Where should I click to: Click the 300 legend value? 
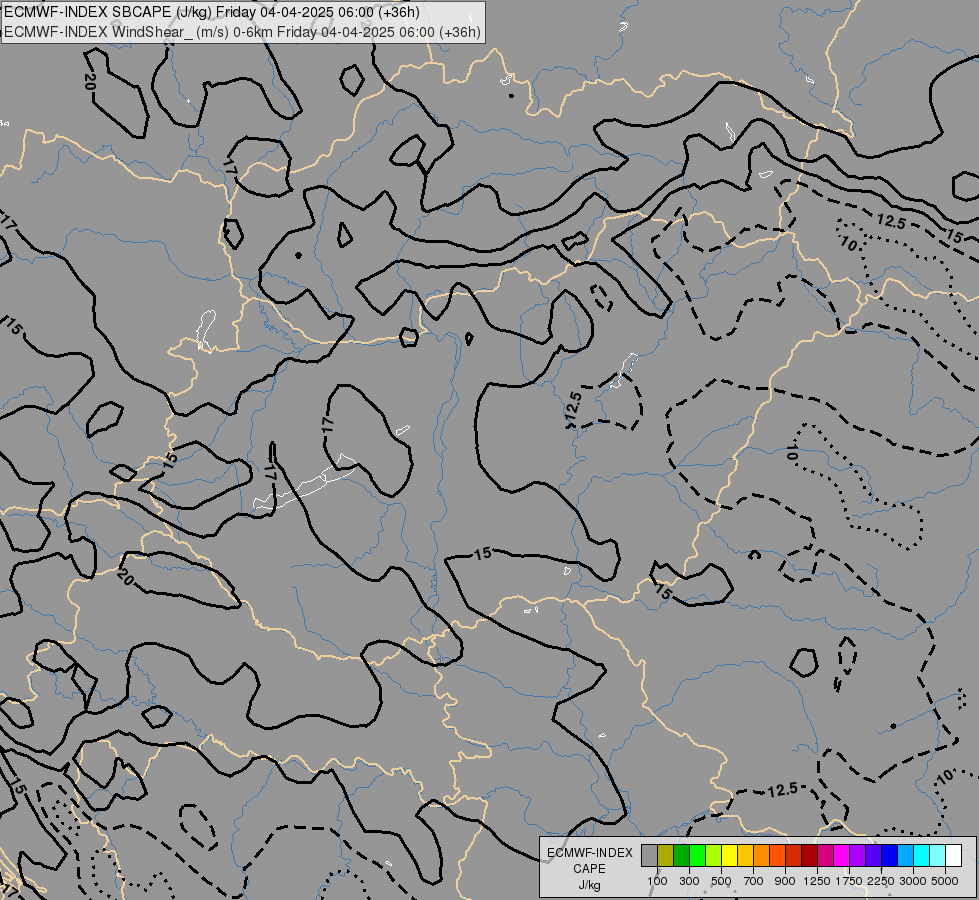point(689,881)
